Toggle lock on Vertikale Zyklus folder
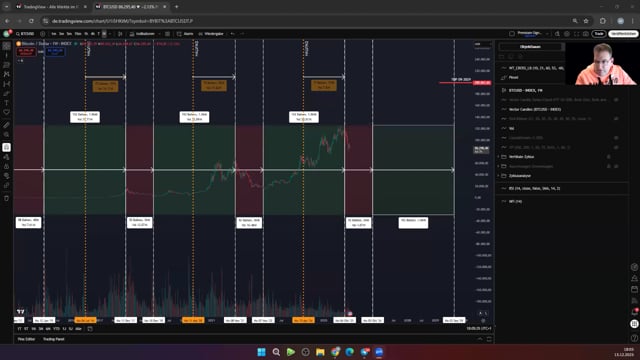 click(x=609, y=157)
